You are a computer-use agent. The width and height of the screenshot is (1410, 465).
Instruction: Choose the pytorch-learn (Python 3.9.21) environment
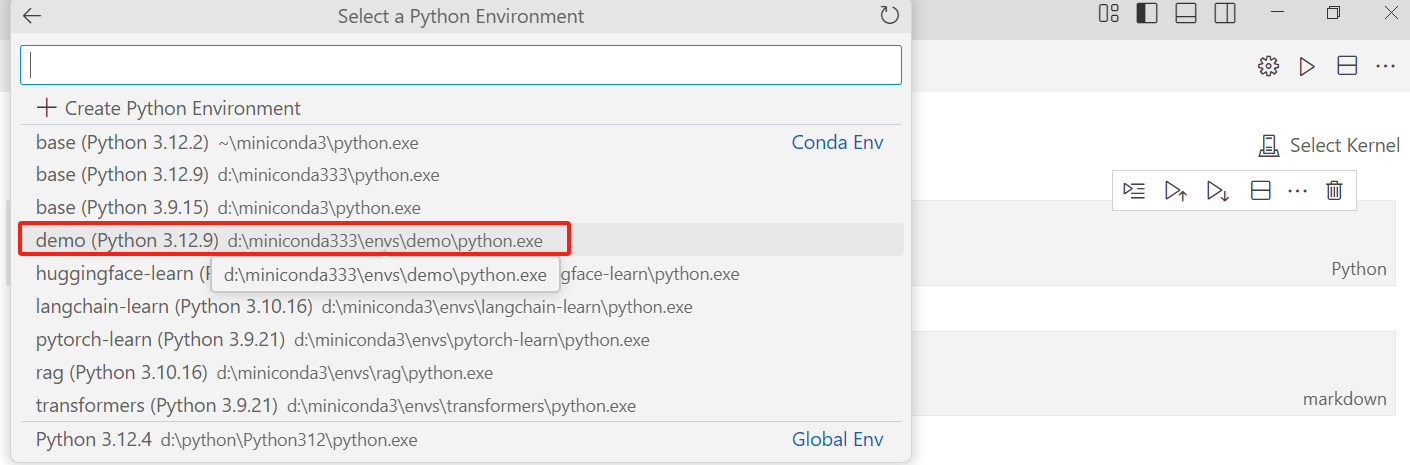(x=342, y=340)
